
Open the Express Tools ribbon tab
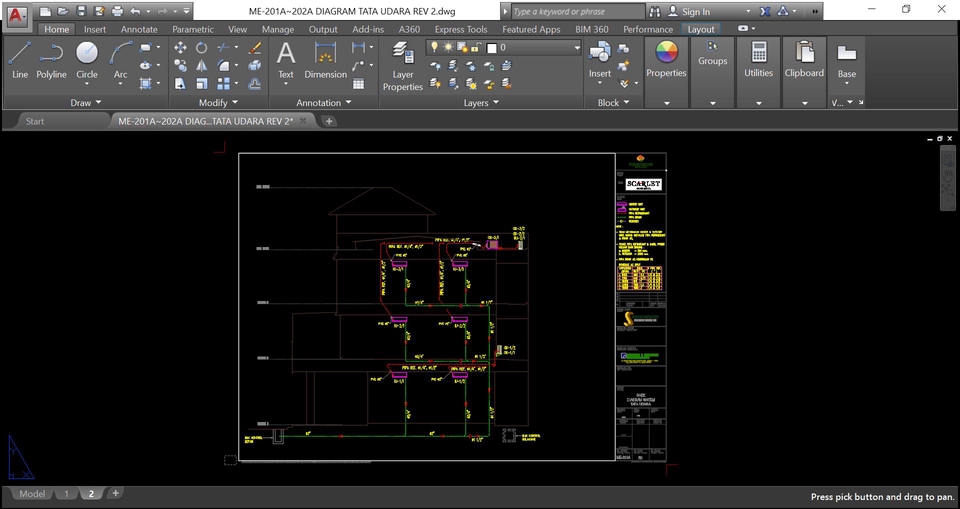coord(461,29)
